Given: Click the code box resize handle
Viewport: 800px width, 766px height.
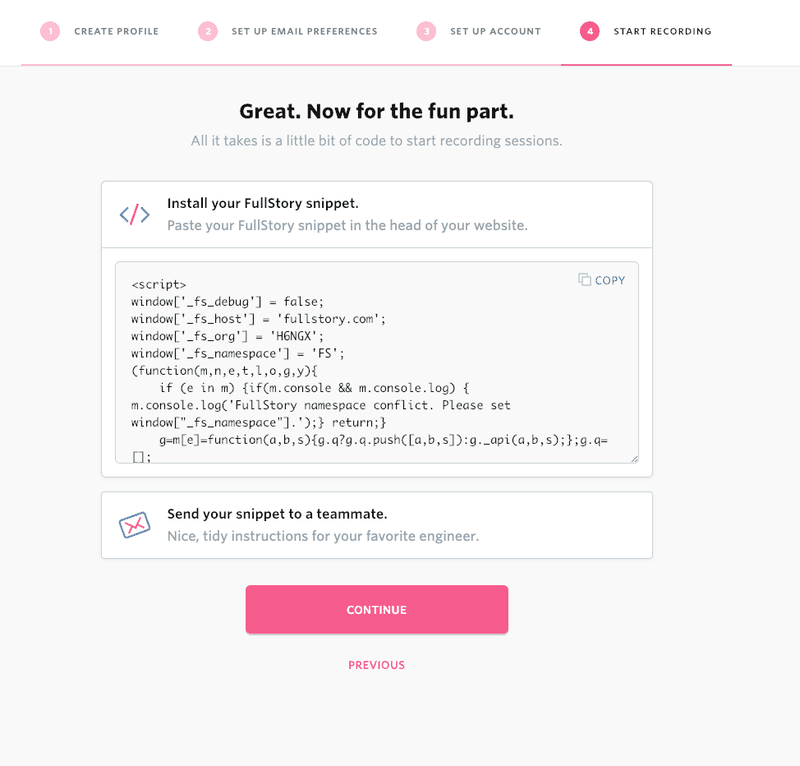Looking at the screenshot, I should tap(633, 457).
